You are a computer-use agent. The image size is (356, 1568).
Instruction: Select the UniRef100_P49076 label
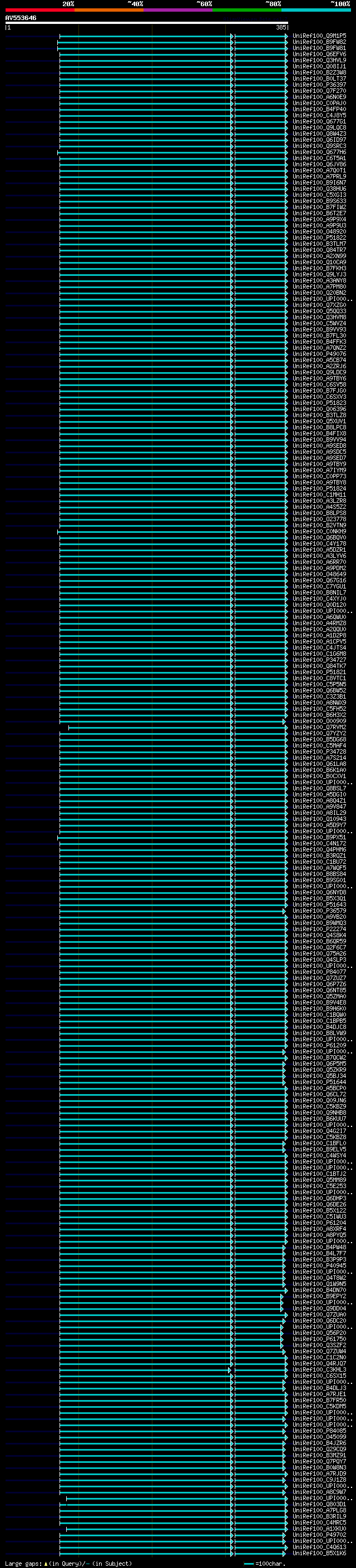319,354
